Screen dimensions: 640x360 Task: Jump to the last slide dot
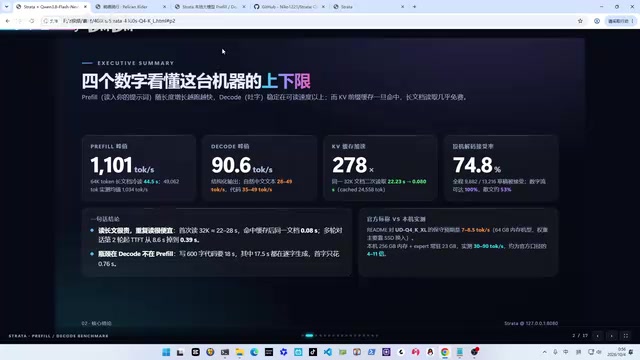(x=377, y=336)
